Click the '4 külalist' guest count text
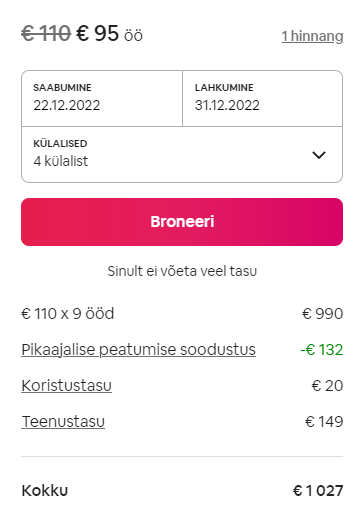 pyautogui.click(x=61, y=161)
